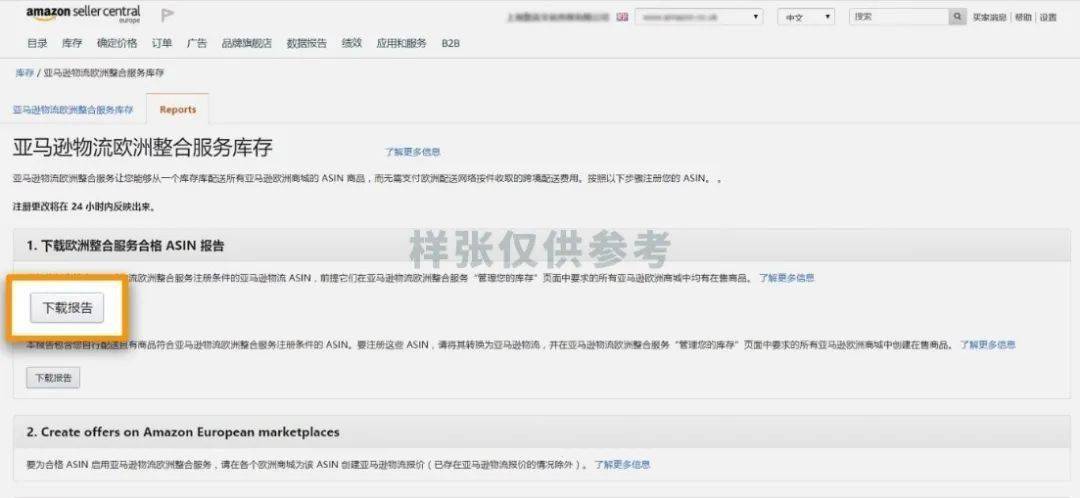Click the highlighted 下载报告 button
Image resolution: width=1080 pixels, height=498 pixels.
(x=67, y=308)
